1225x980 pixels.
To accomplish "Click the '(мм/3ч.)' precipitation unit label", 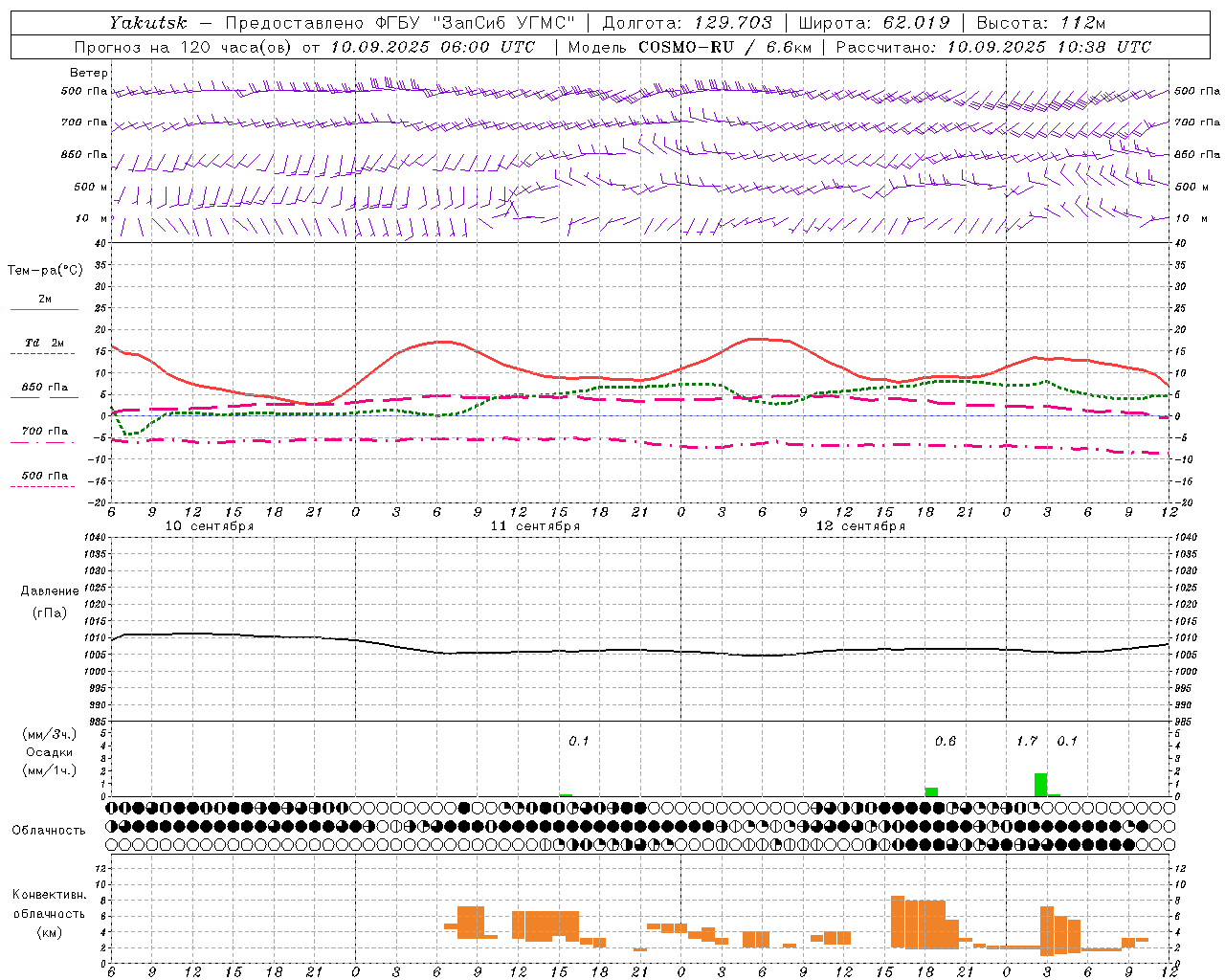I will point(50,735).
